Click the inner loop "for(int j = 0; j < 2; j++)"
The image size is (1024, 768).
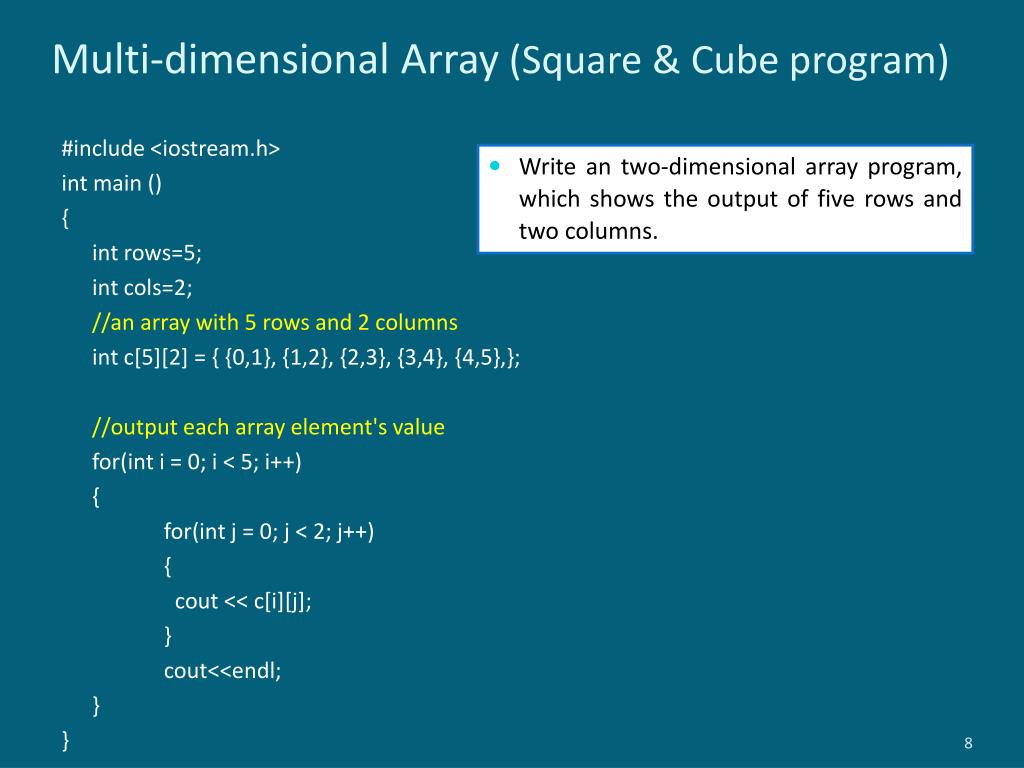(269, 532)
